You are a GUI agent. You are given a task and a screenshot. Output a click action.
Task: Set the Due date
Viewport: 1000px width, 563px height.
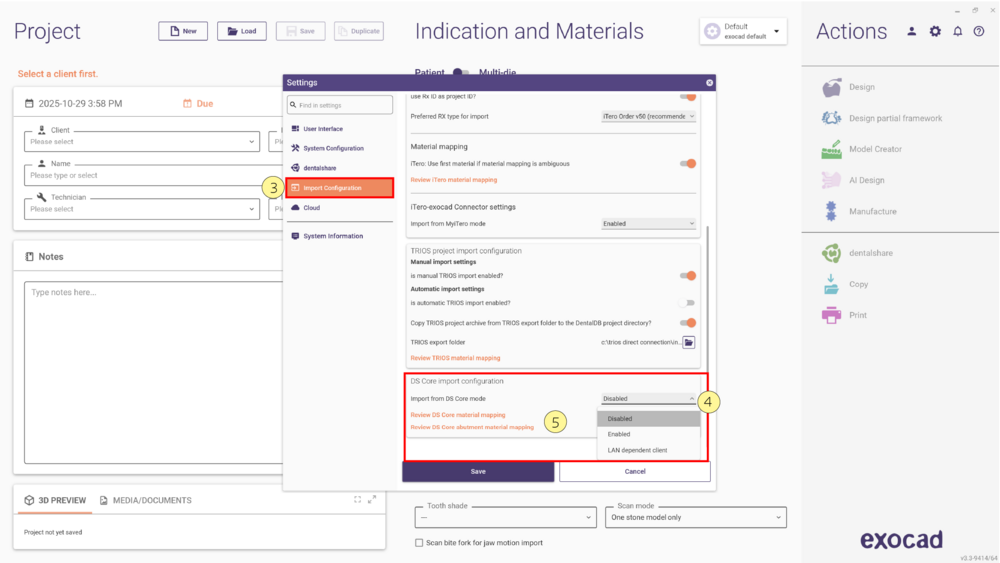(x=198, y=103)
